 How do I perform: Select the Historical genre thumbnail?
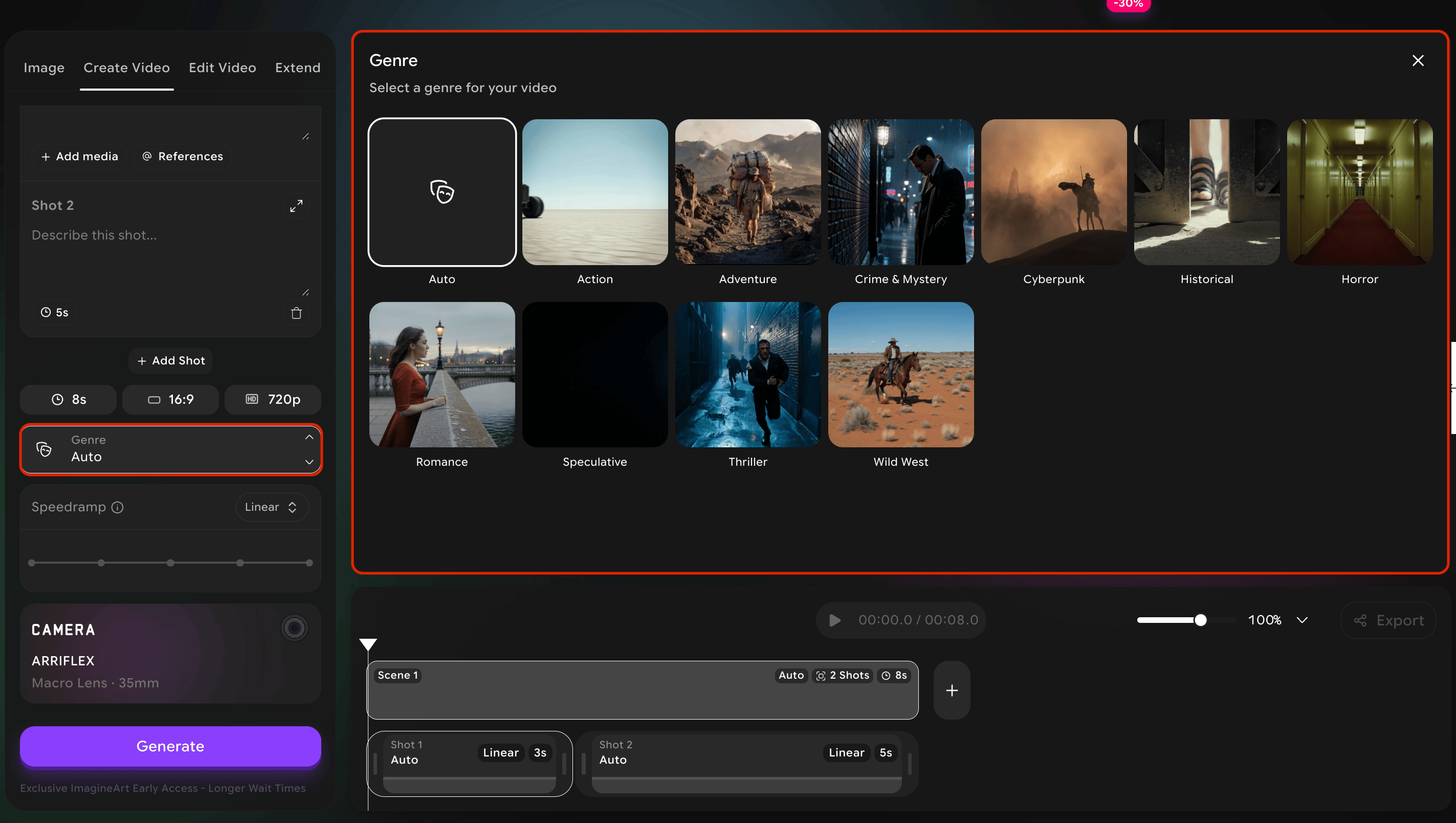pos(1207,192)
